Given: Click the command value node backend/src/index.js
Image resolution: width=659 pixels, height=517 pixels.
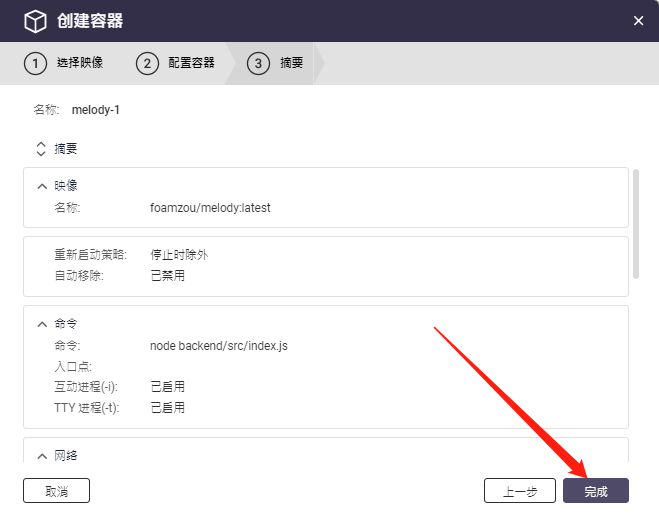Looking at the screenshot, I should click(x=219, y=346).
